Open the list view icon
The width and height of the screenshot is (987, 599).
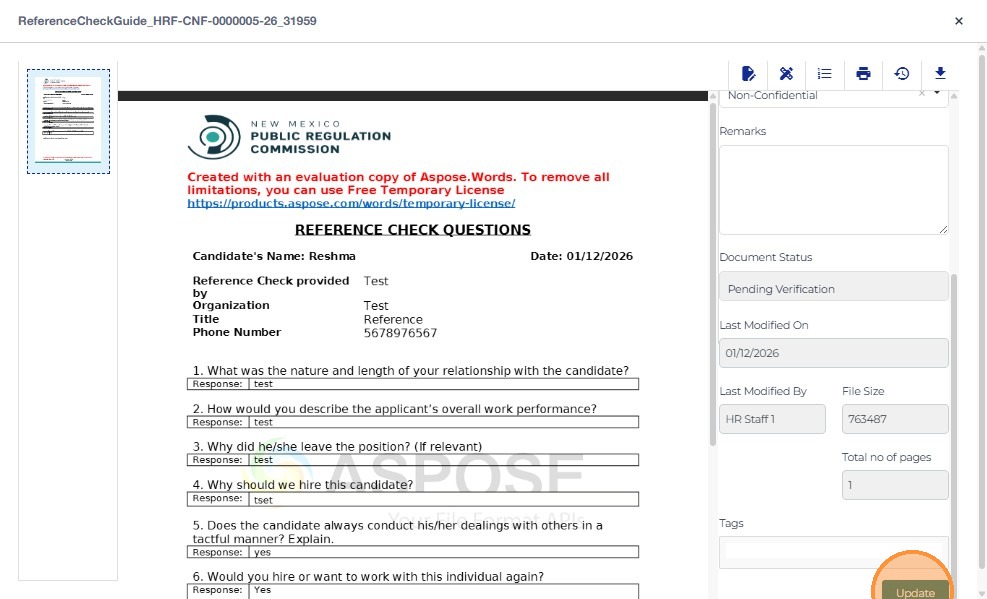tap(825, 74)
